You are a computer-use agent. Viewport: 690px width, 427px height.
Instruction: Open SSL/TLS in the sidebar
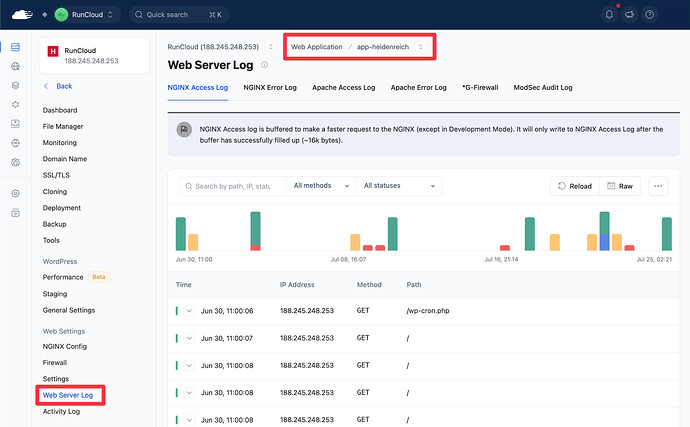click(x=56, y=175)
